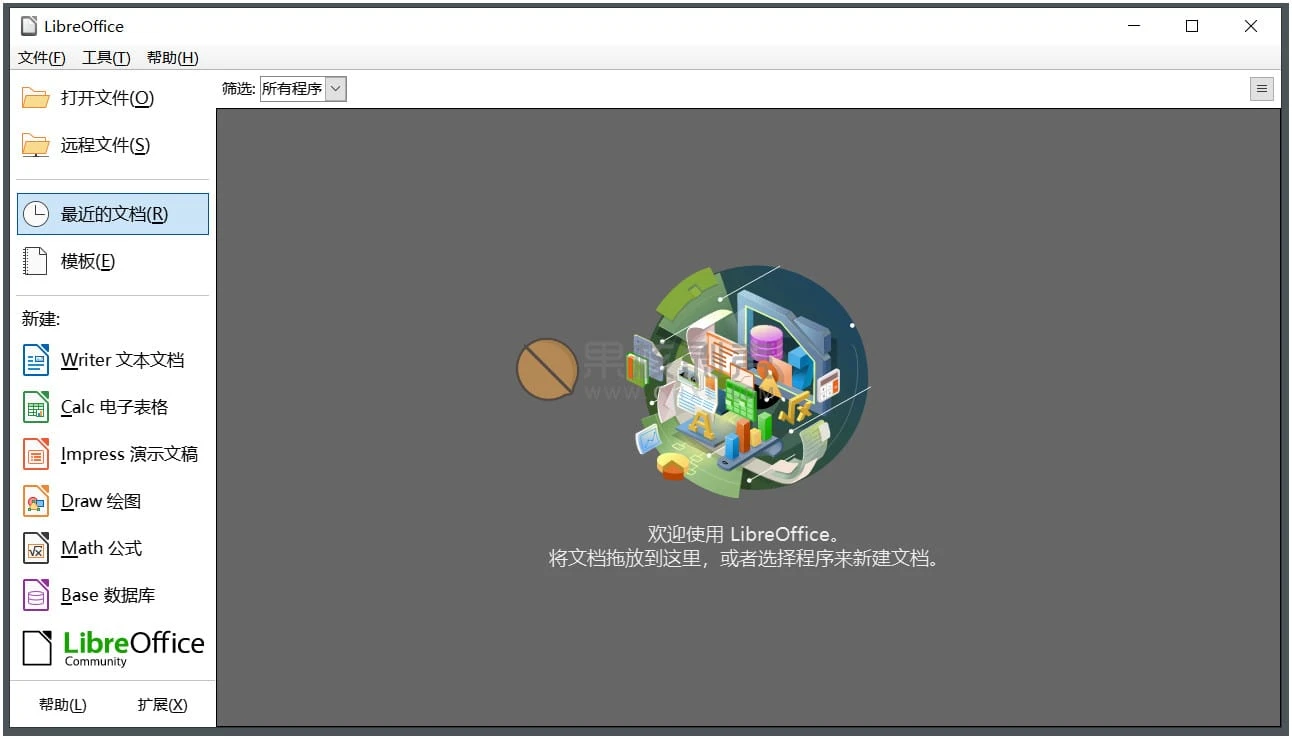Select the 最近的文档(R) label

(114, 214)
